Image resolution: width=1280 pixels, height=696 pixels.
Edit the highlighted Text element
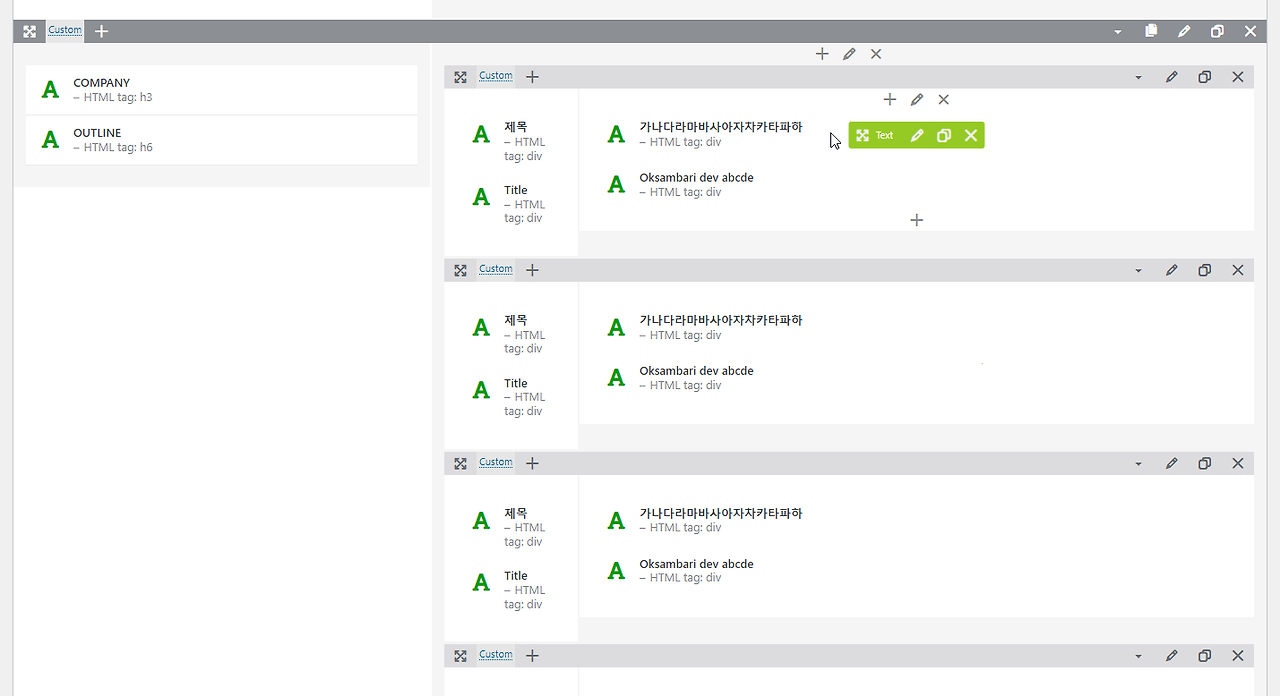coord(917,135)
